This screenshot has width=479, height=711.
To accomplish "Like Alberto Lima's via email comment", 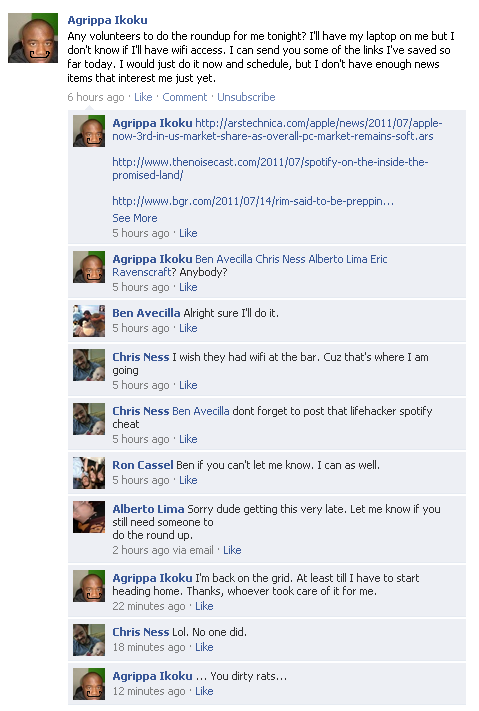I will pyautogui.click(x=232, y=550).
